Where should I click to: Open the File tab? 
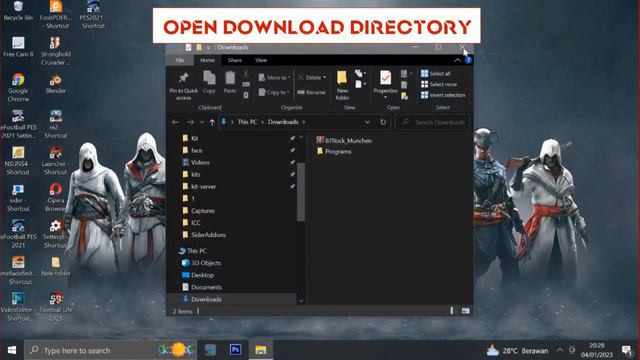click(x=180, y=60)
